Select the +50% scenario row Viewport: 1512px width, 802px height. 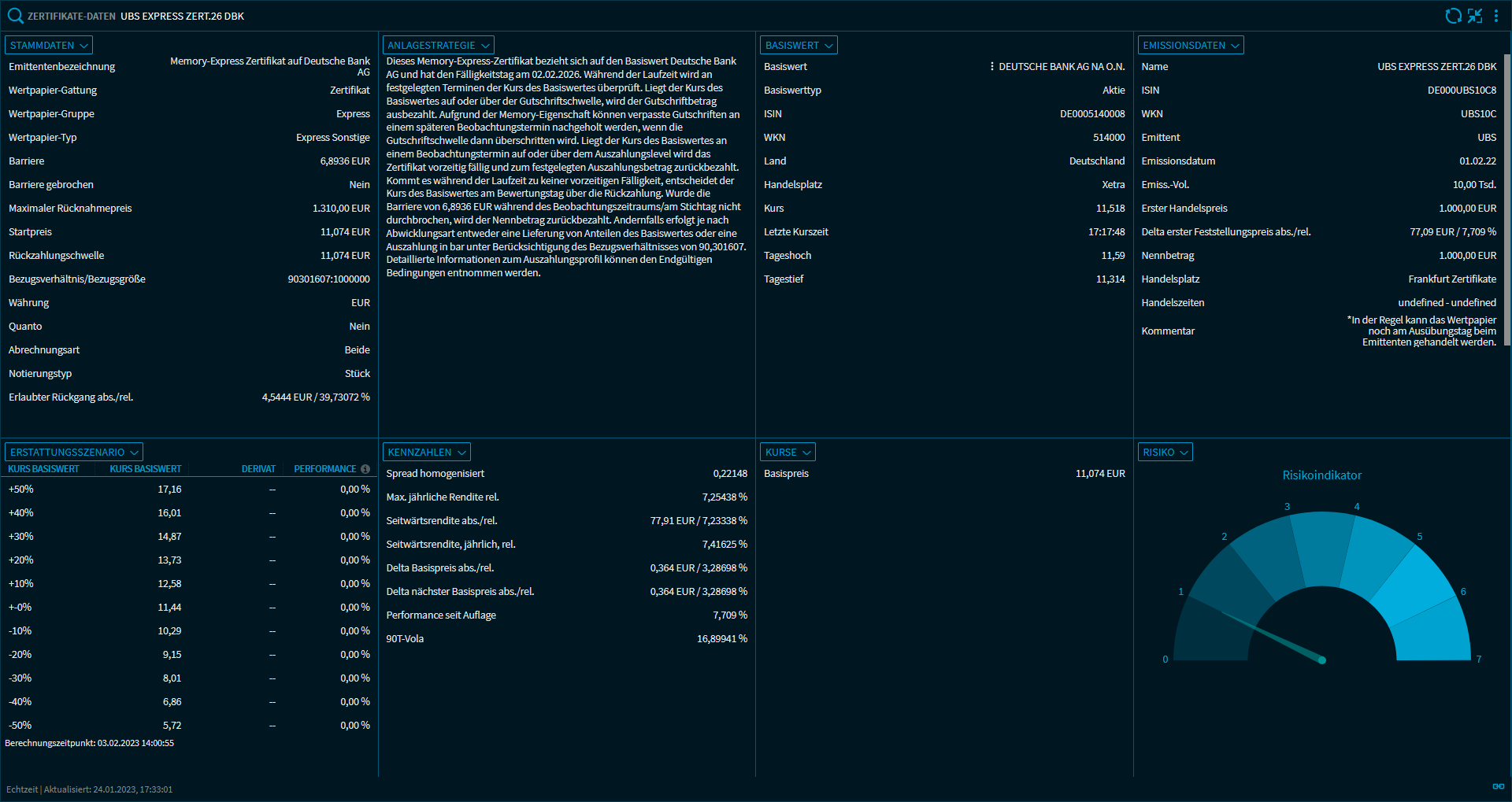189,490
